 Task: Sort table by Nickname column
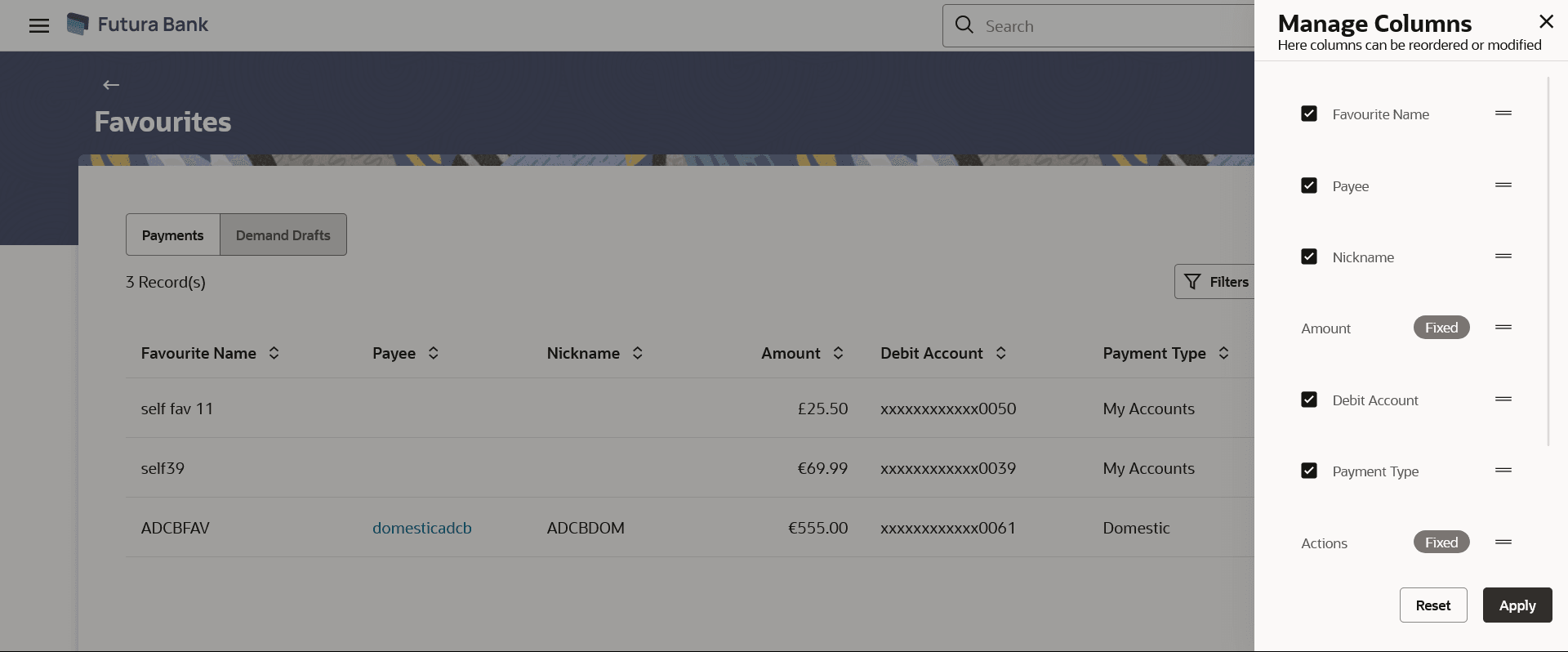[638, 353]
